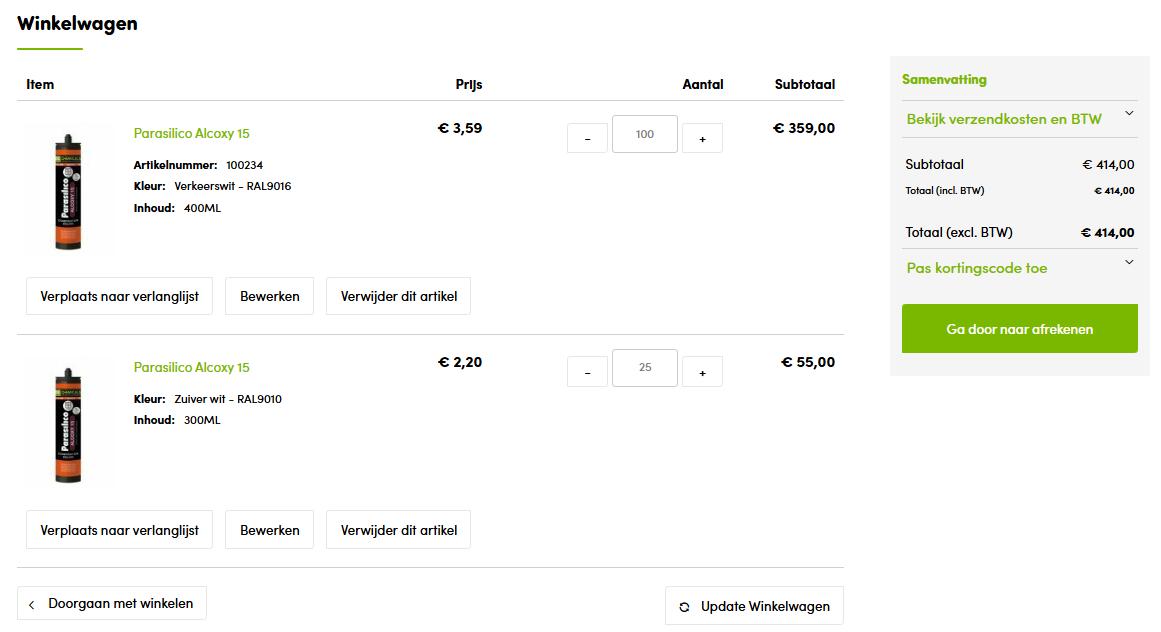
Task: Click the chevron next to verzendkosten en BTW
Action: pyautogui.click(x=1129, y=113)
